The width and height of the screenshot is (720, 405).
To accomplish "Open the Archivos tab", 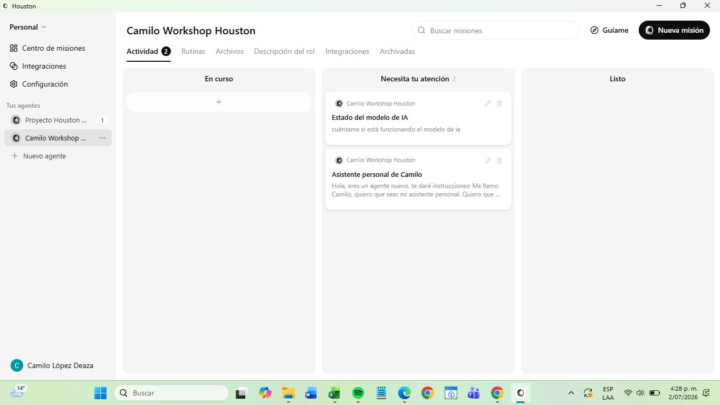I will (230, 51).
